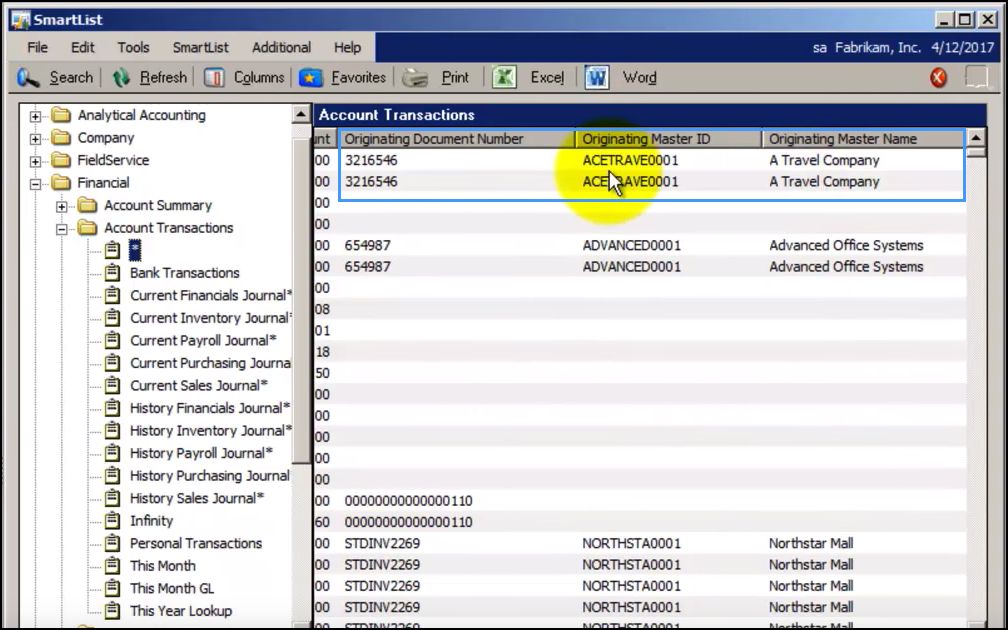This screenshot has height=630, width=1008.
Task: Click the clipboard icon next to Personal Transactions
Action: coord(112,543)
